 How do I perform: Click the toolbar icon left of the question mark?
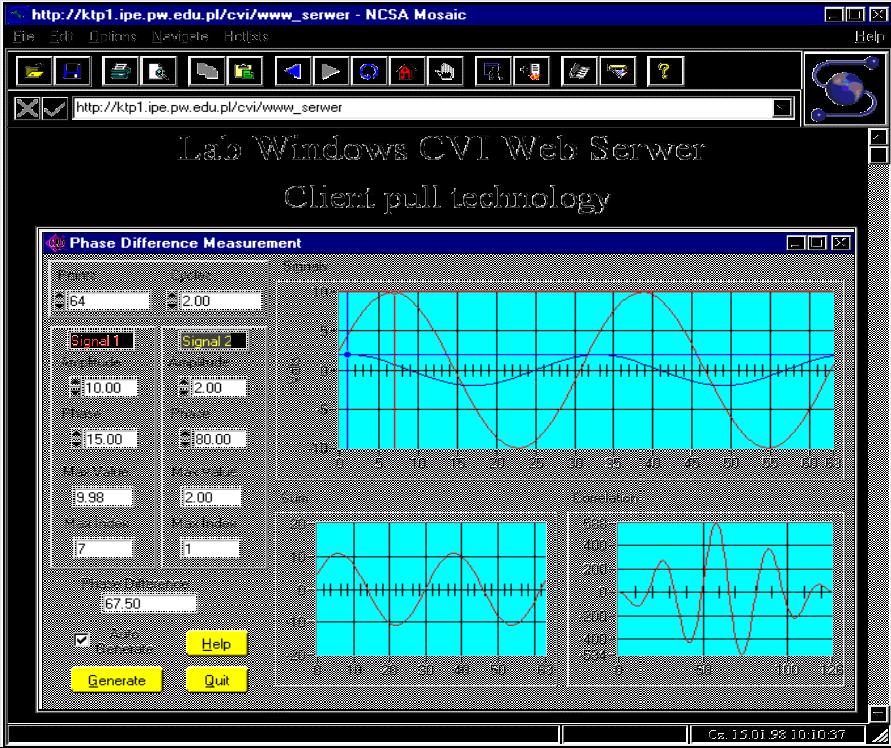[x=617, y=72]
